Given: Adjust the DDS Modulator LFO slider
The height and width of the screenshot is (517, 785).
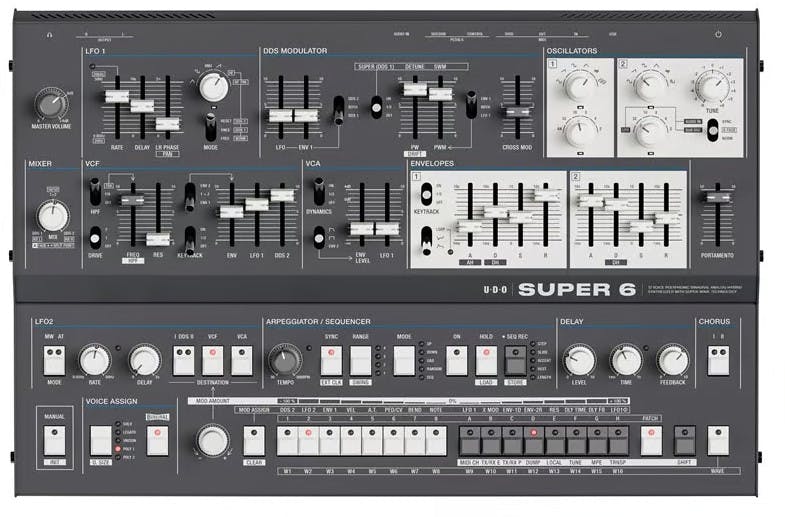Looking at the screenshot, I should 280,116.
